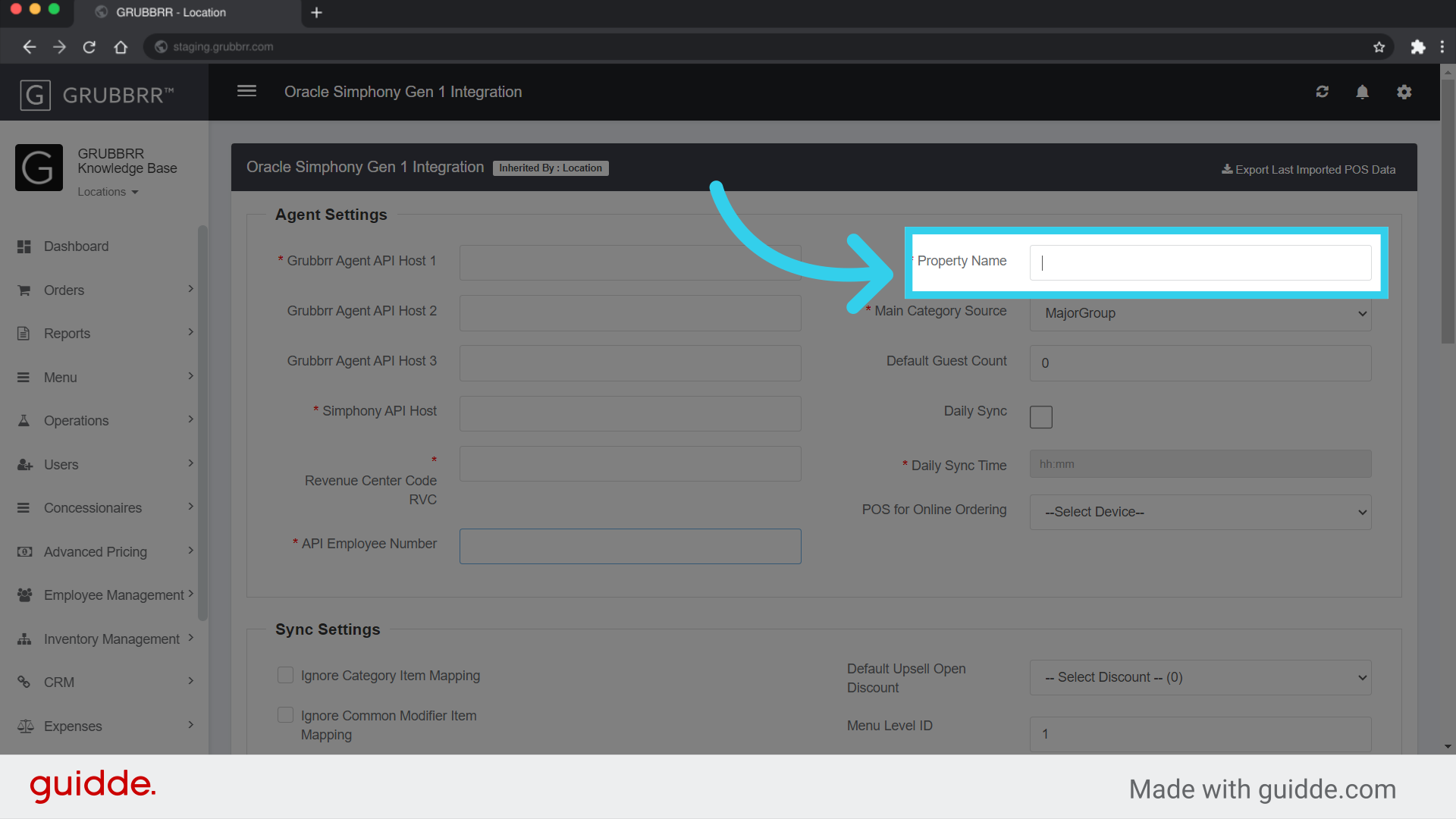
Task: Reload the page with browser refresh
Action: point(89,47)
